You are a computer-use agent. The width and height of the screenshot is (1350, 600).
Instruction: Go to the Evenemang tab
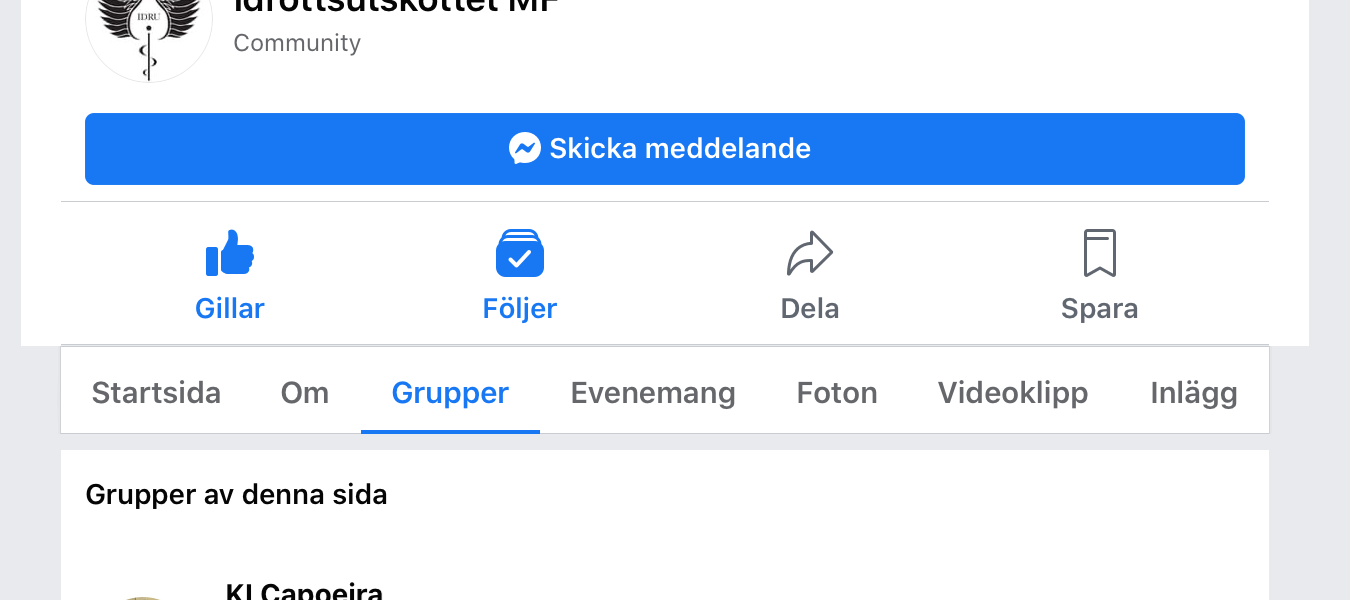click(x=653, y=393)
